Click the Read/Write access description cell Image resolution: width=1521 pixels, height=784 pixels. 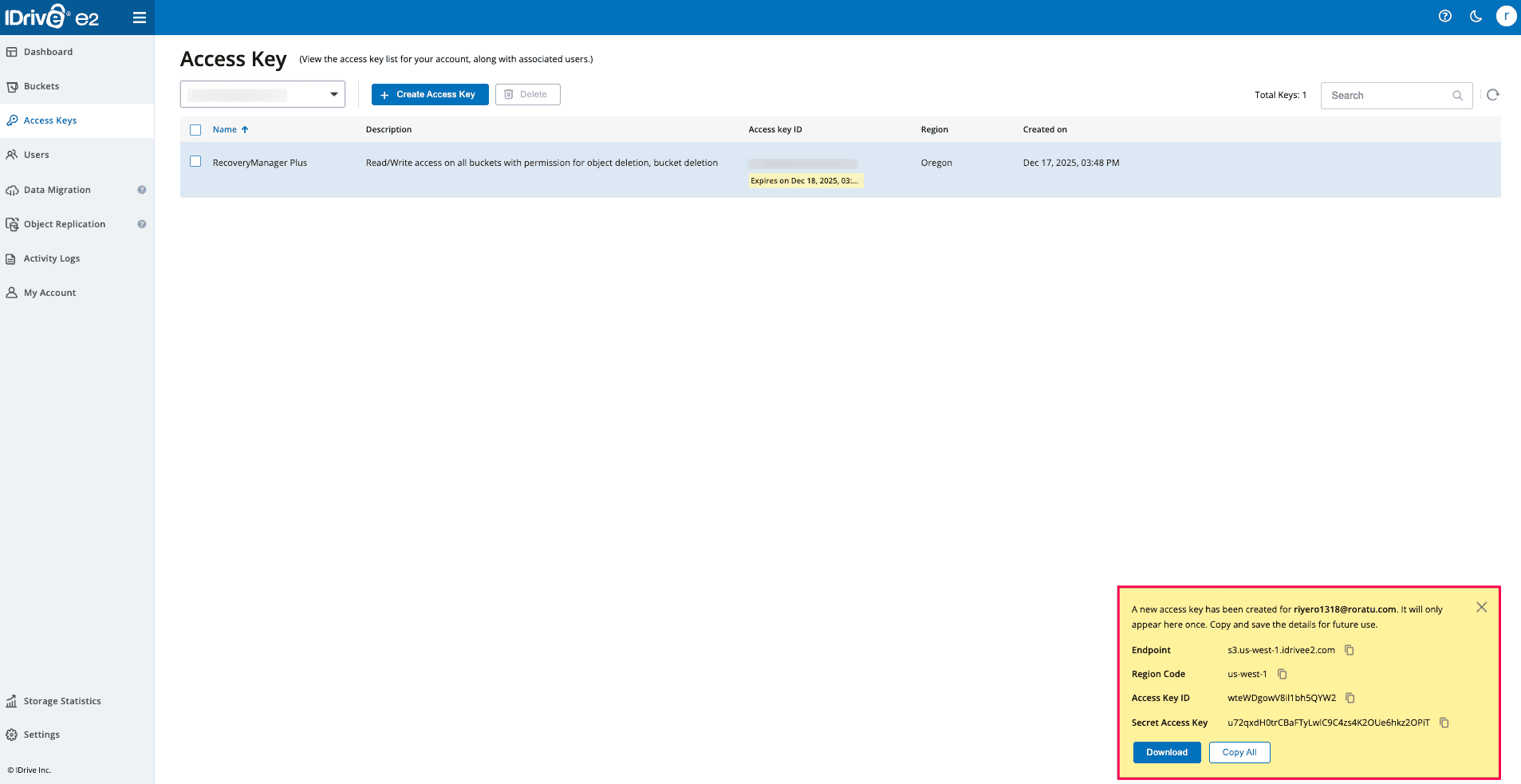pos(542,163)
